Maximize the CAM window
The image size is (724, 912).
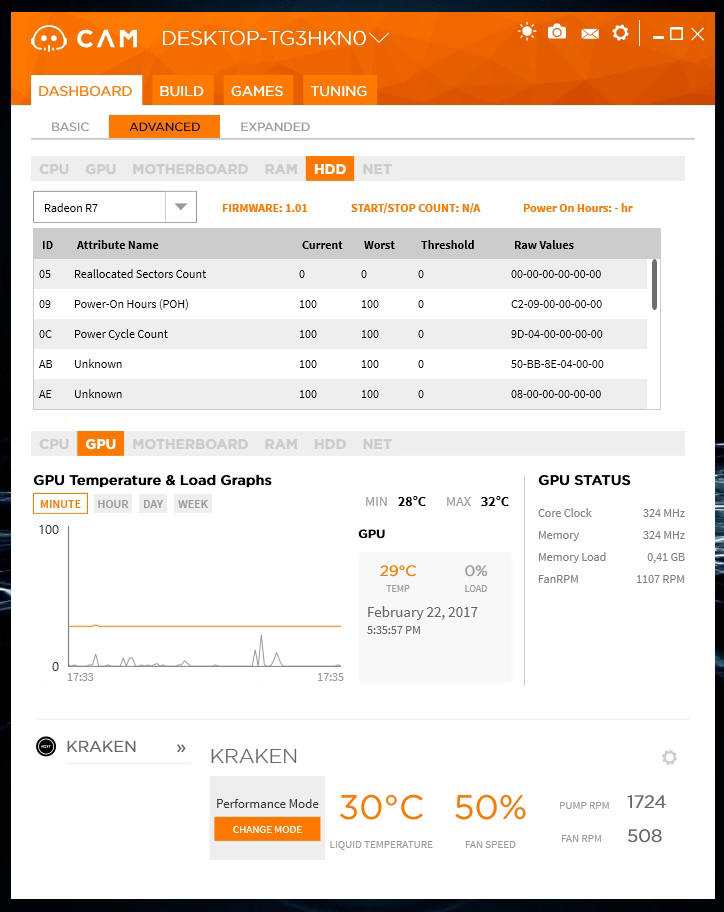pyautogui.click(x=676, y=34)
